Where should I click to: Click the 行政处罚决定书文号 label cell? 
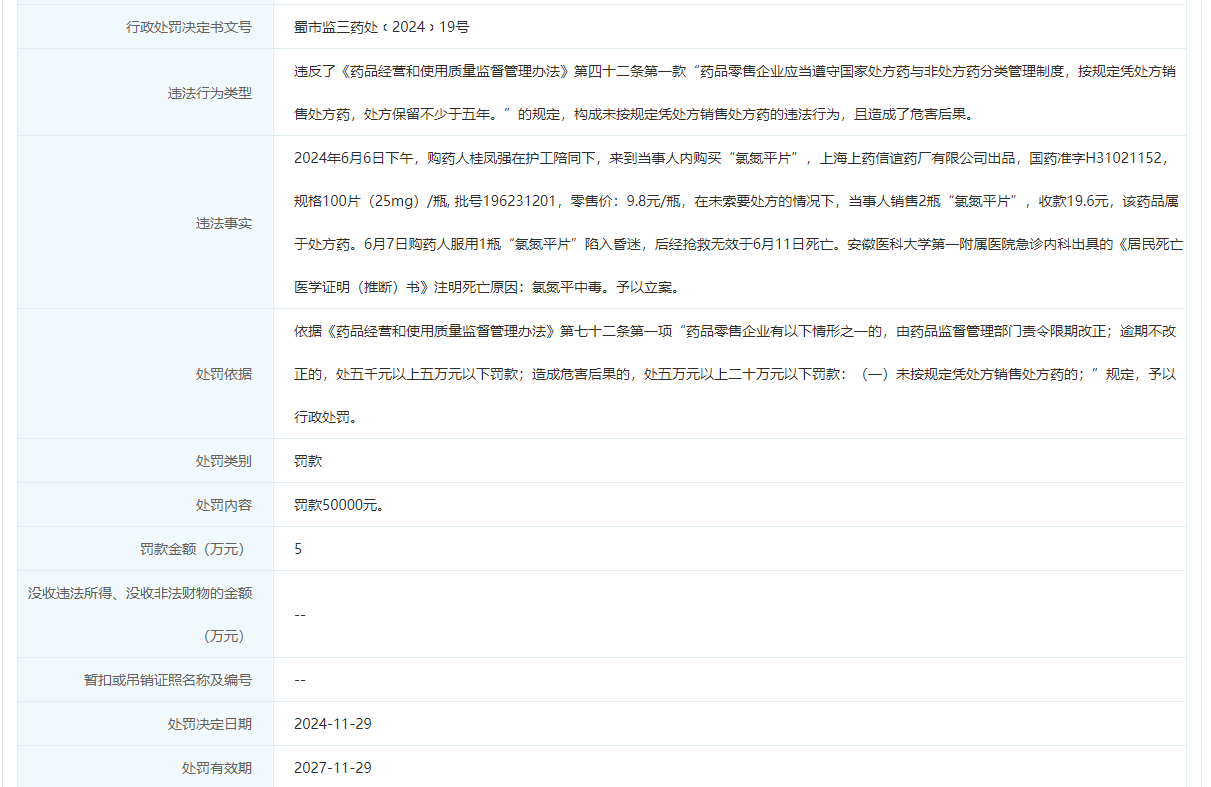click(x=146, y=27)
